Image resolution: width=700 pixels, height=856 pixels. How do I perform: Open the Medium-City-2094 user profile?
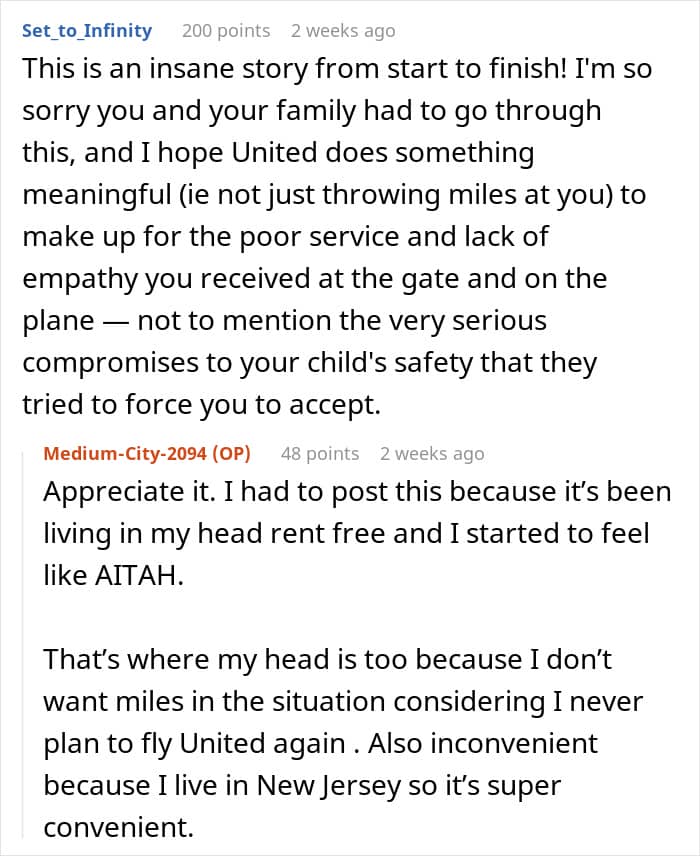pyautogui.click(x=125, y=453)
